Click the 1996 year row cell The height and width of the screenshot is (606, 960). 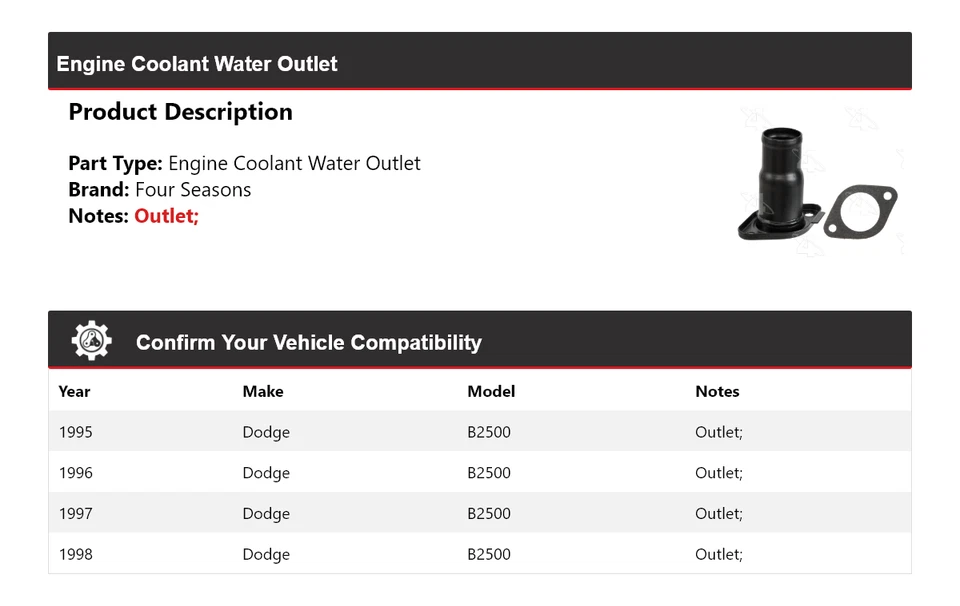point(76,473)
